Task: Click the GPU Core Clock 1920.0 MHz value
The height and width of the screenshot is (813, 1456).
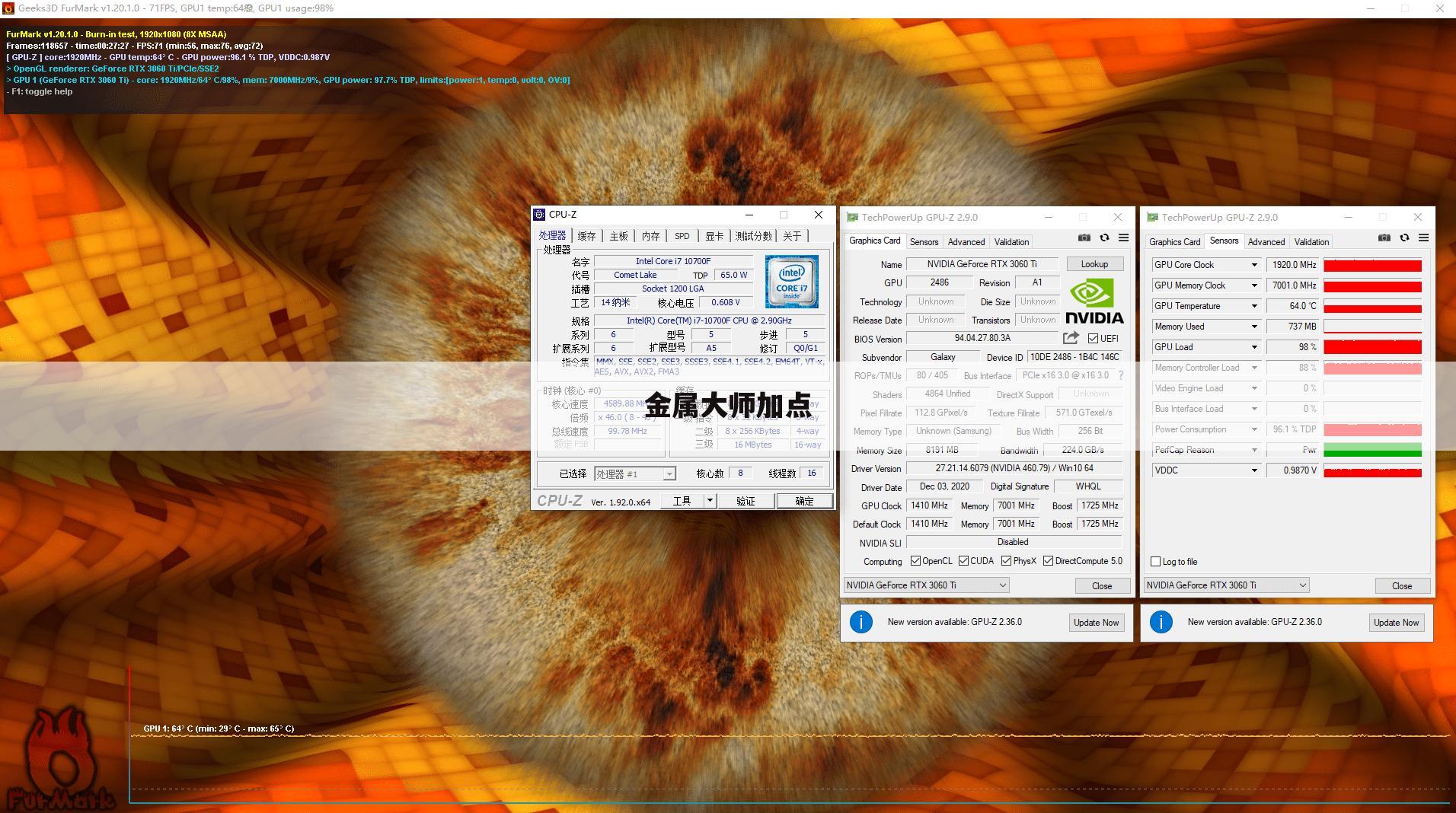Action: [1293, 265]
